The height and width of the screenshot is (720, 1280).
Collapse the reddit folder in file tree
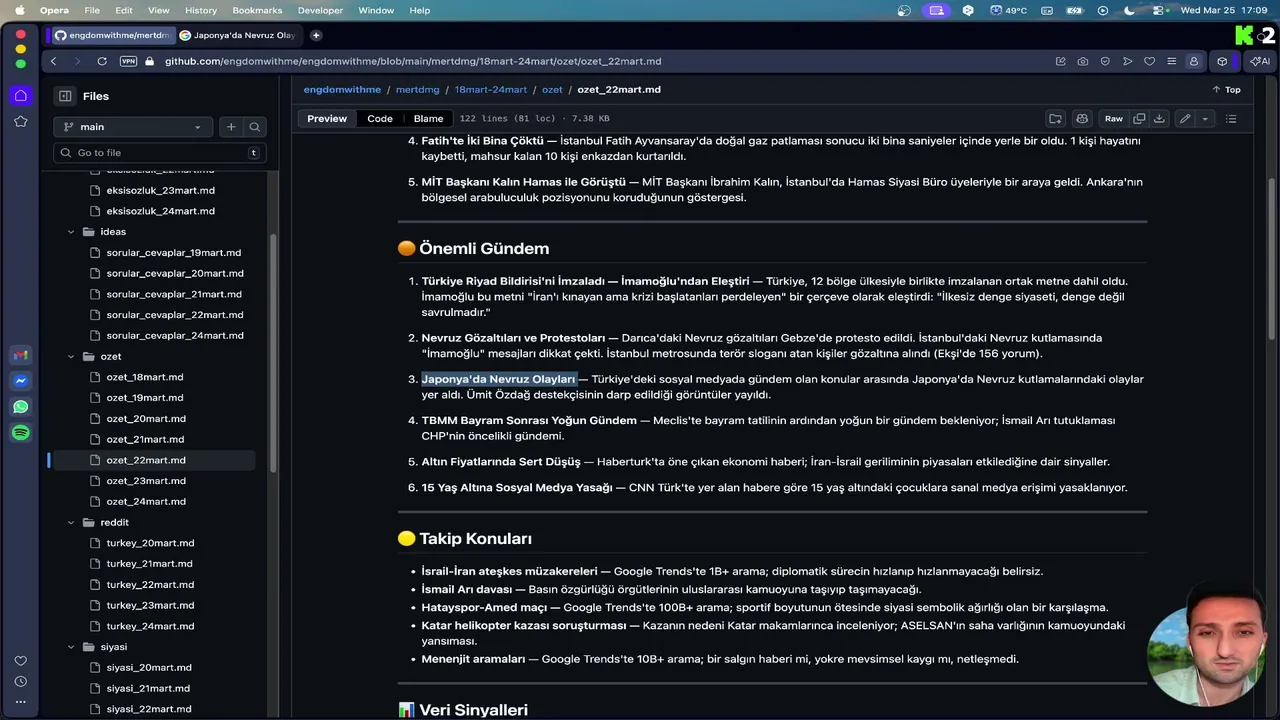point(71,522)
